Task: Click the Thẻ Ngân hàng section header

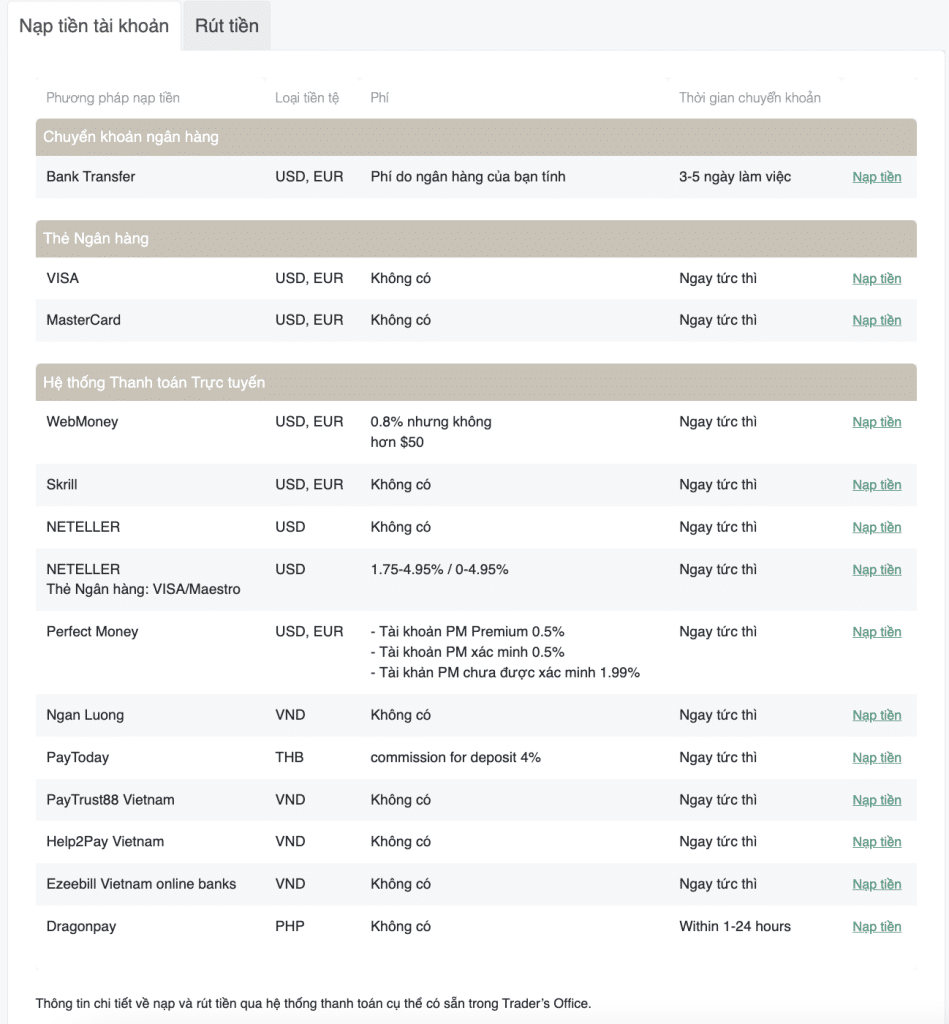Action: tap(96, 239)
